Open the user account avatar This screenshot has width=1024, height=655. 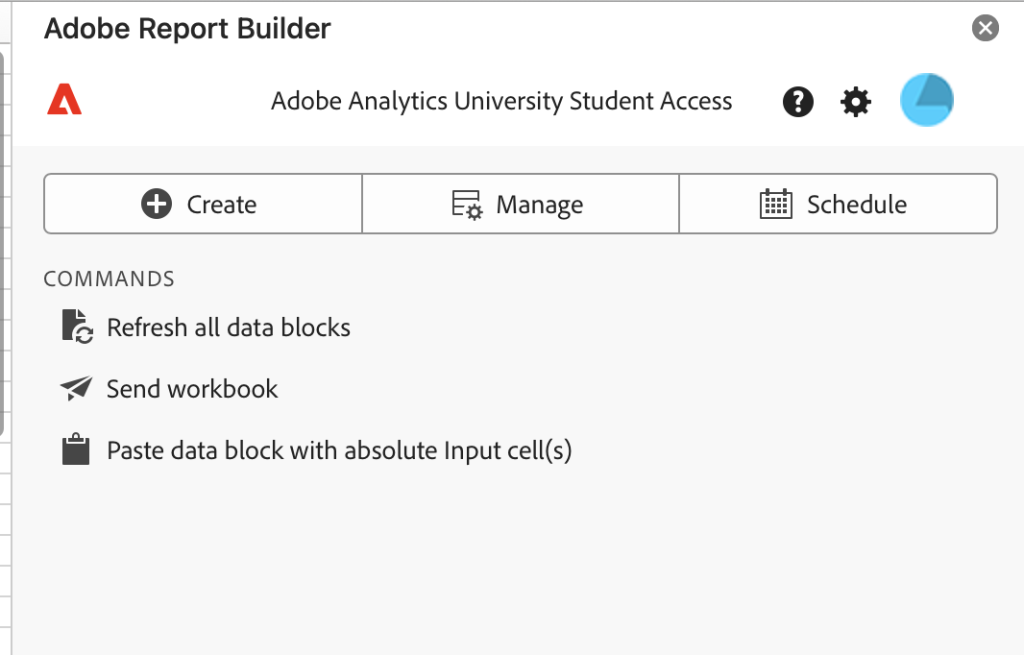click(x=926, y=100)
